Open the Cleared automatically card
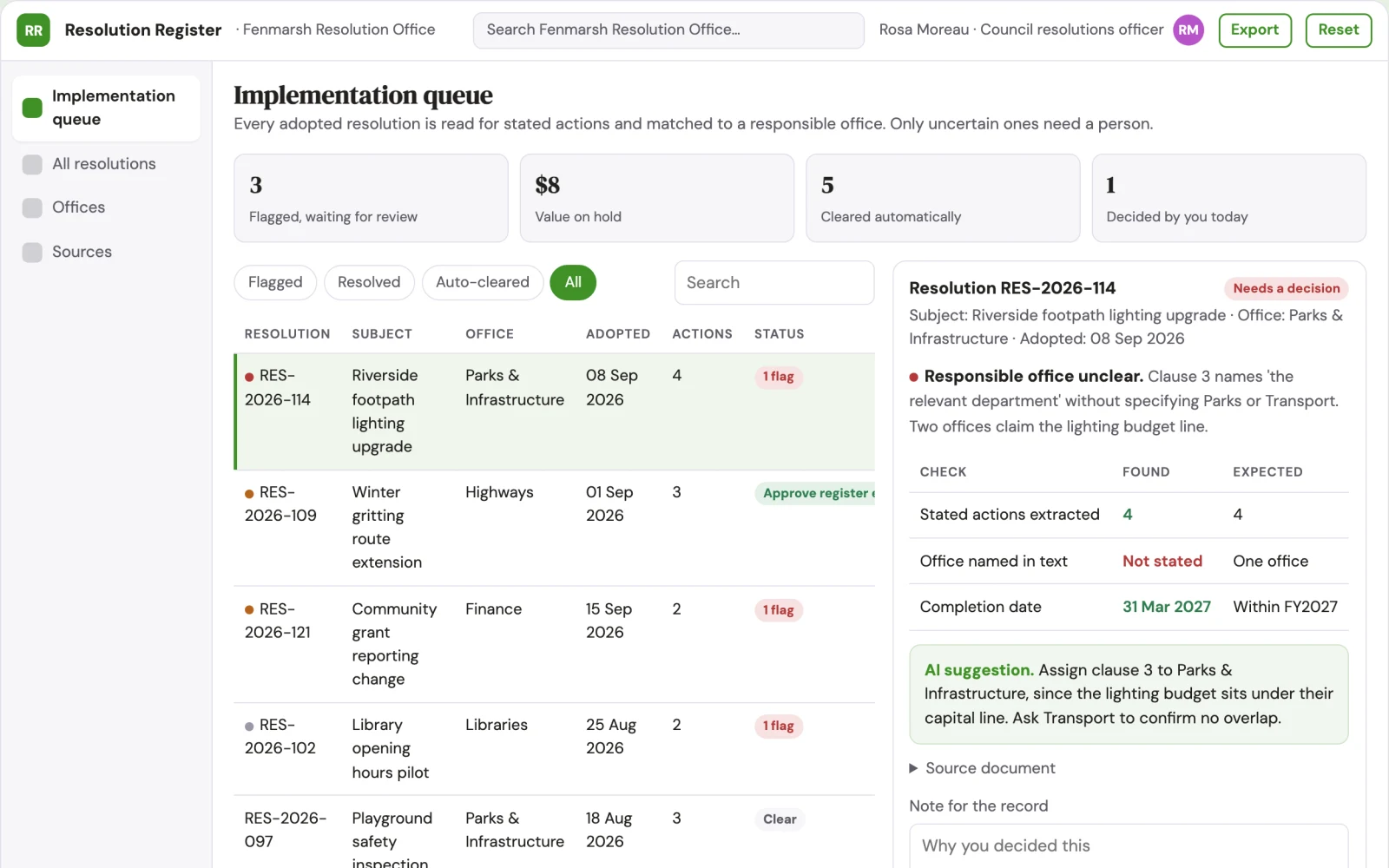The image size is (1389, 868). point(943,198)
